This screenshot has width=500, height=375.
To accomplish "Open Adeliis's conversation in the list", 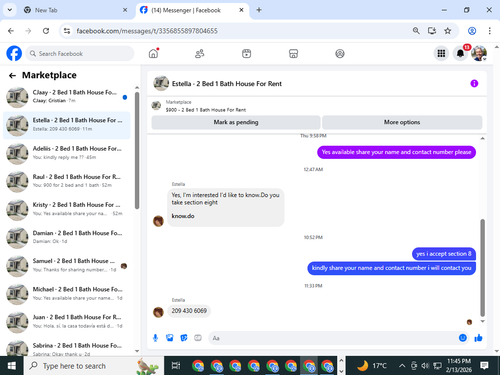I will tap(67, 153).
